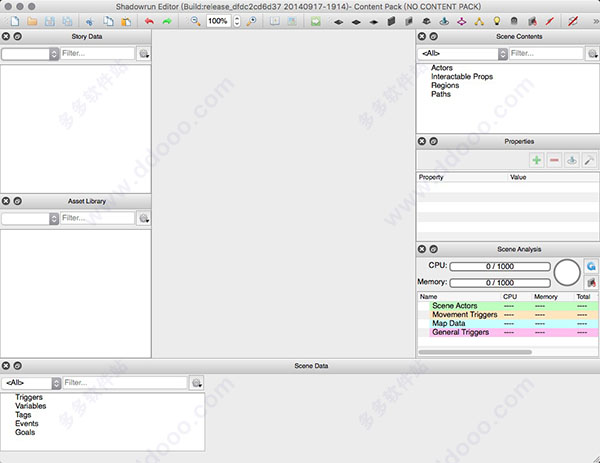This screenshot has height=463, width=600.
Task: Select the gray helmet head toolbar icon
Action: coord(514,21)
